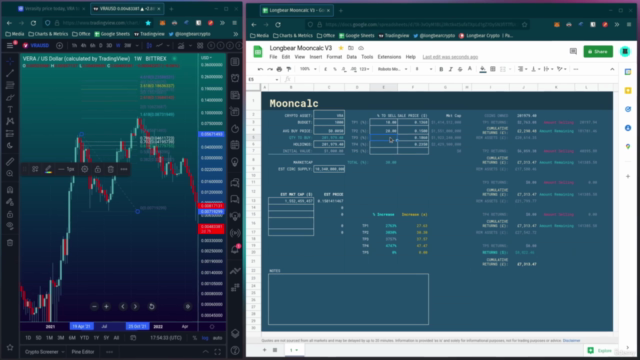Print the spreadsheet with the printer icon
Screen dimensions: 640x360
pyautogui.click(x=279, y=69)
